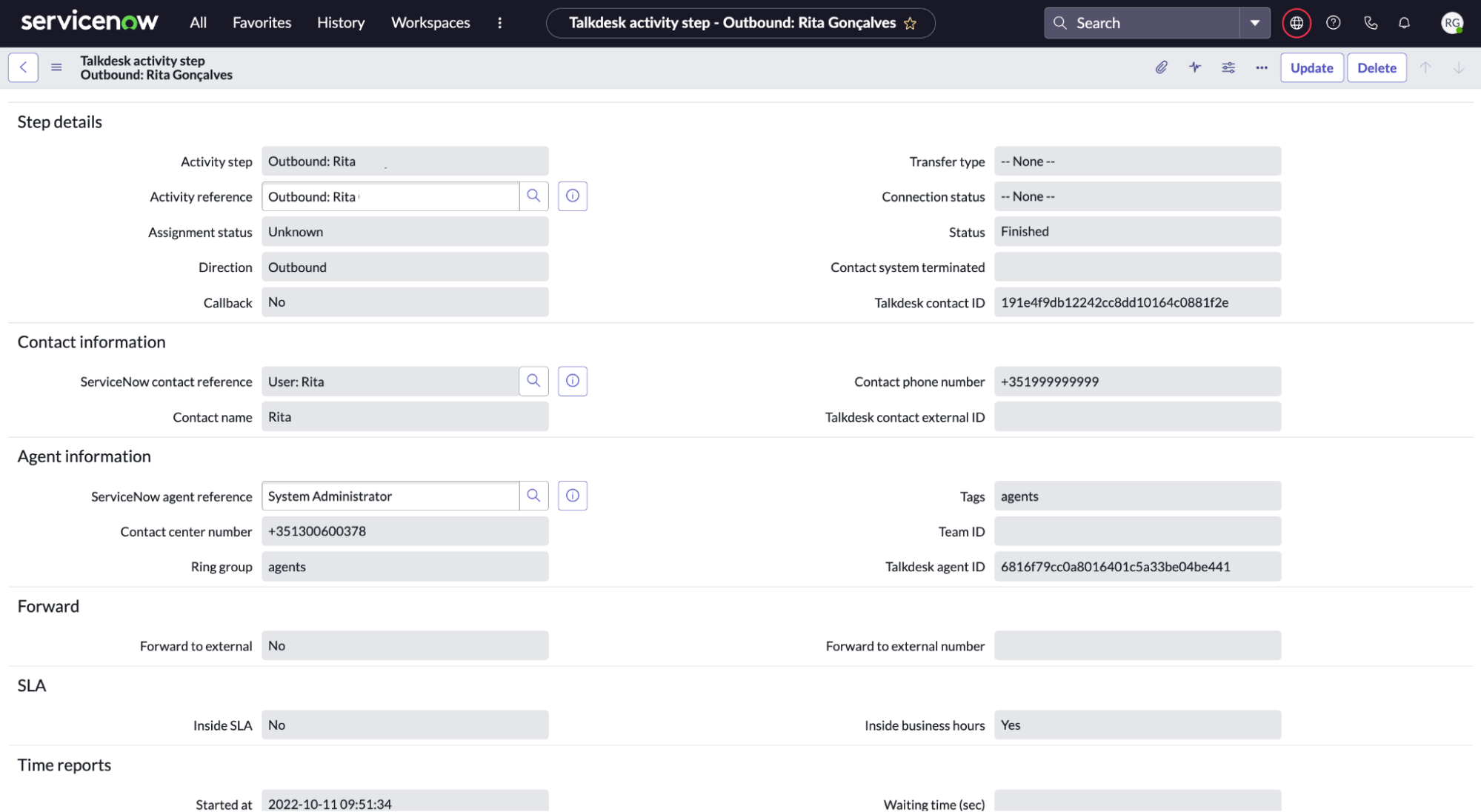The image size is (1481, 812).
Task: Manage attachments with the paperclip icon
Action: 1162,67
